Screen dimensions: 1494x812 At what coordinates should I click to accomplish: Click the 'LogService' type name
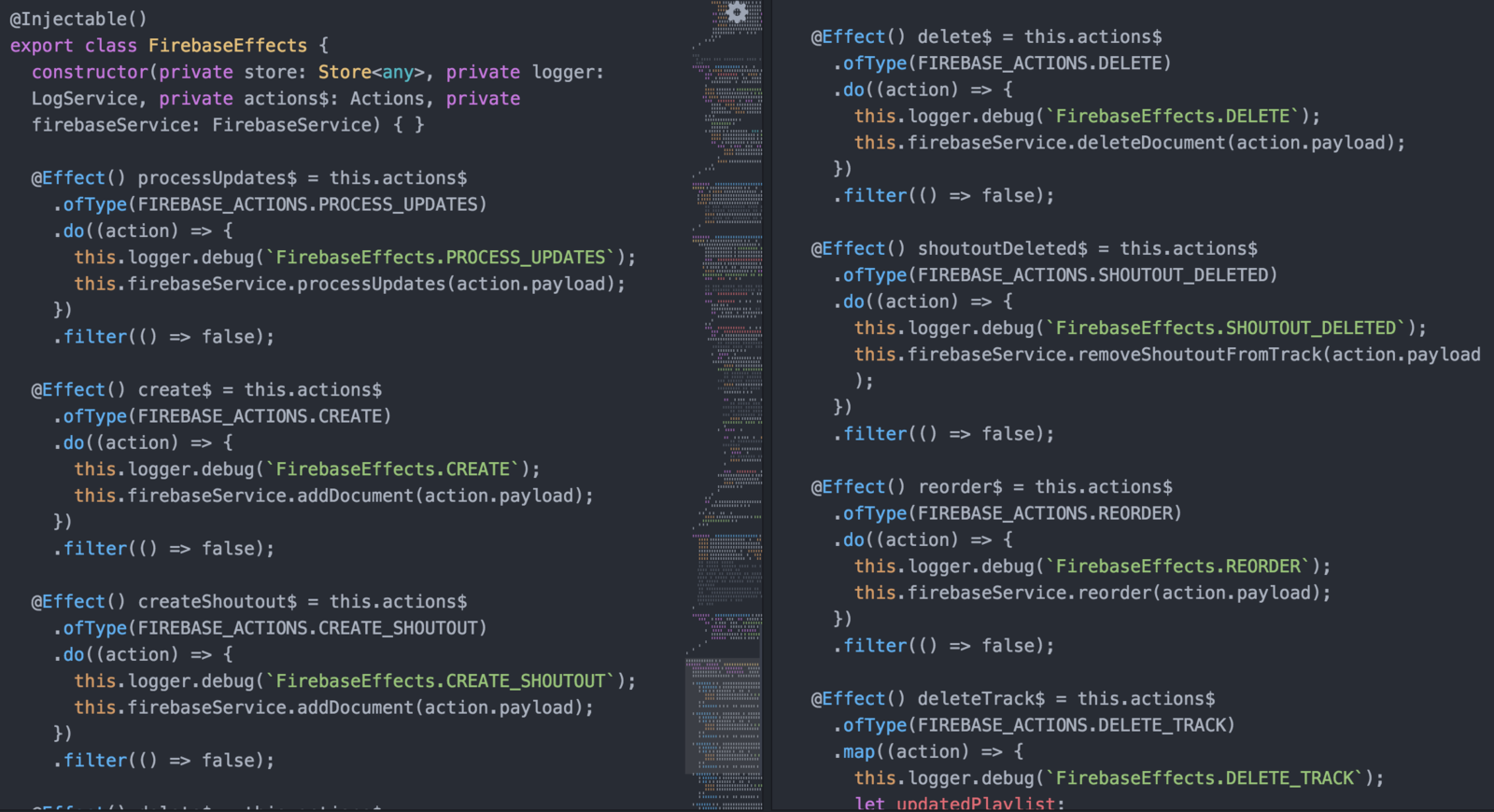click(x=84, y=99)
